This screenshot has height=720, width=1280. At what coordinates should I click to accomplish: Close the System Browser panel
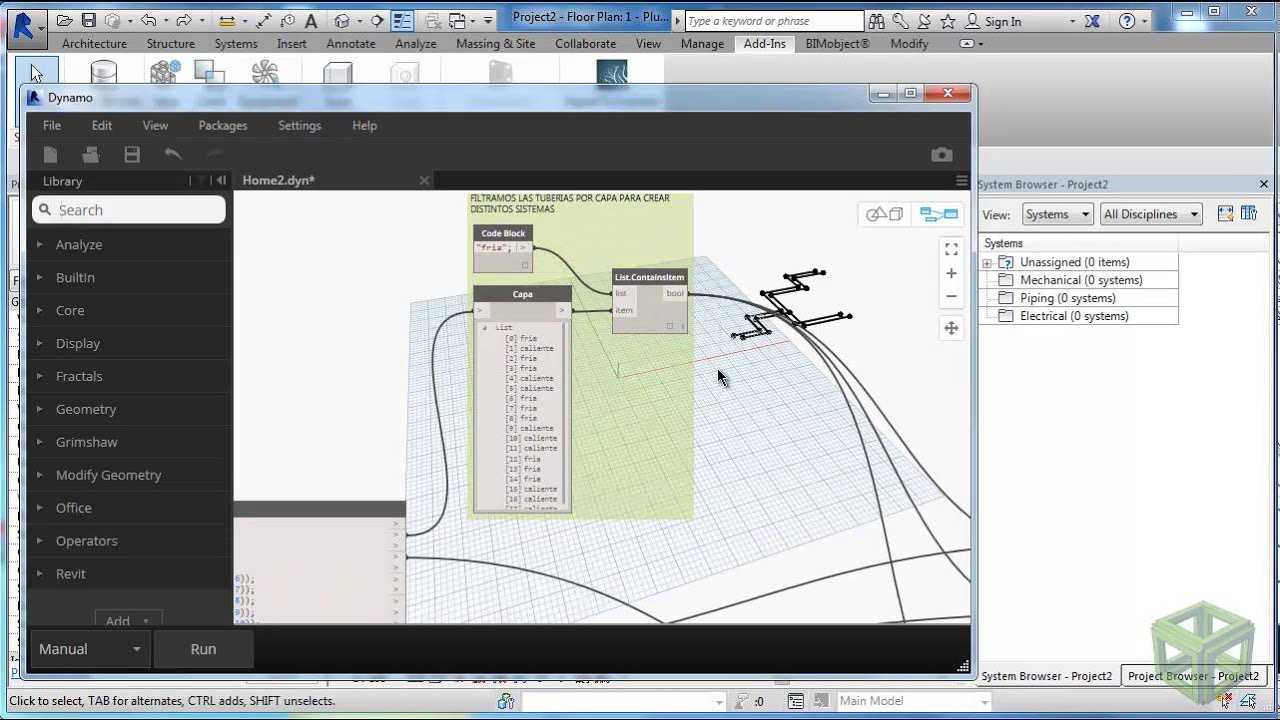pyautogui.click(x=1264, y=184)
